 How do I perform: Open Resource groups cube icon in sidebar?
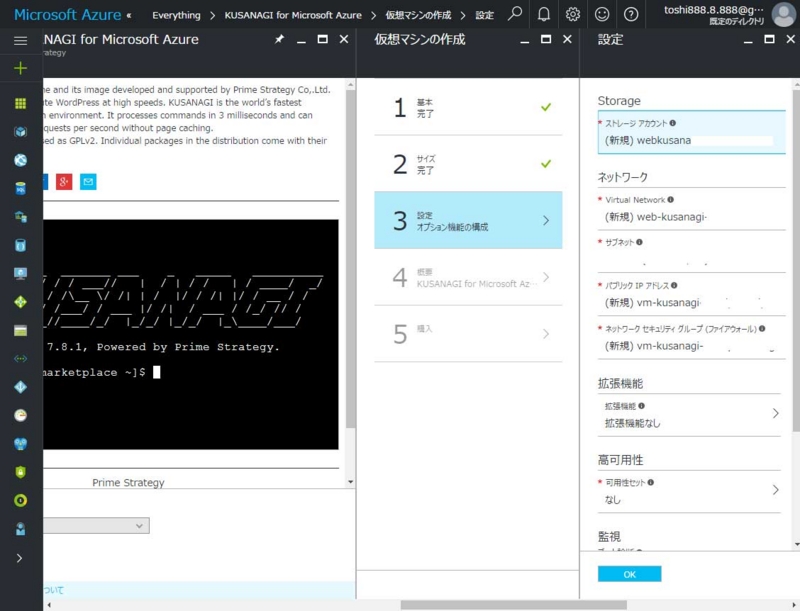click(x=20, y=132)
